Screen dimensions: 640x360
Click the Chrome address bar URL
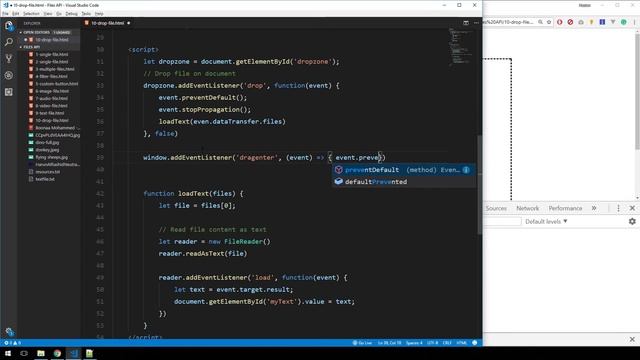click(509, 22)
